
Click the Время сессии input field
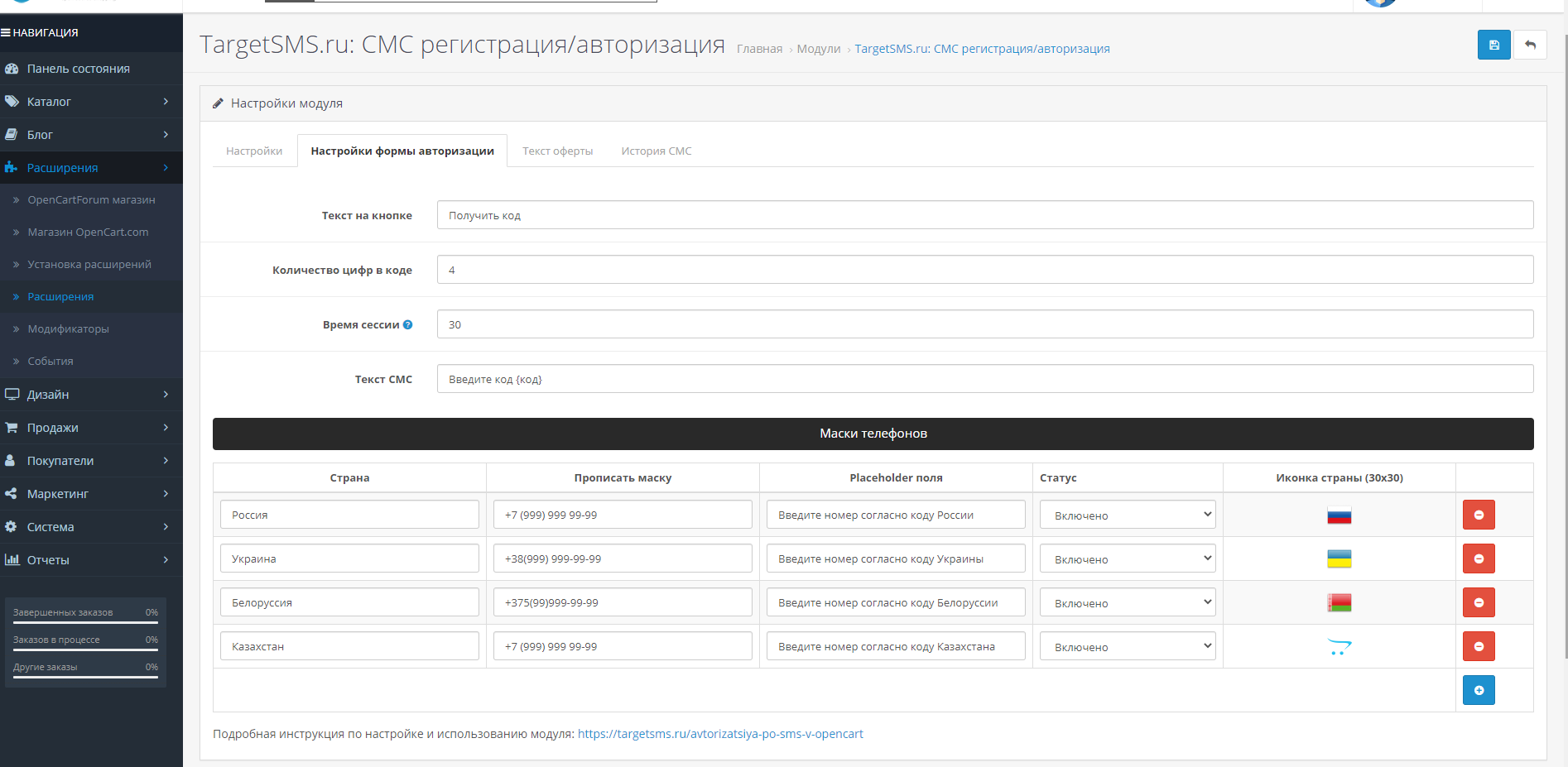[x=985, y=324]
